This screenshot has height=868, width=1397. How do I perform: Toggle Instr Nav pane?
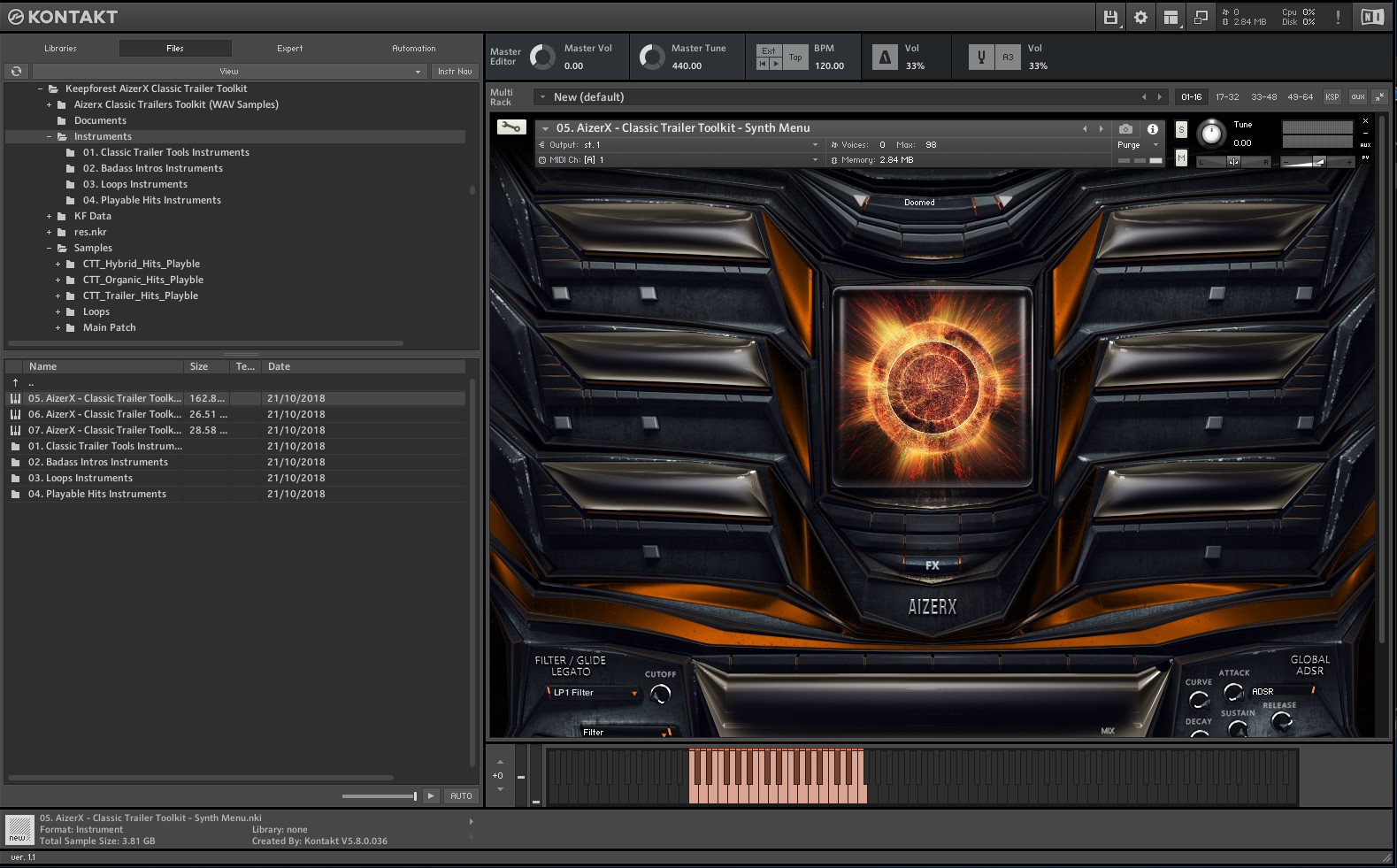pos(455,71)
